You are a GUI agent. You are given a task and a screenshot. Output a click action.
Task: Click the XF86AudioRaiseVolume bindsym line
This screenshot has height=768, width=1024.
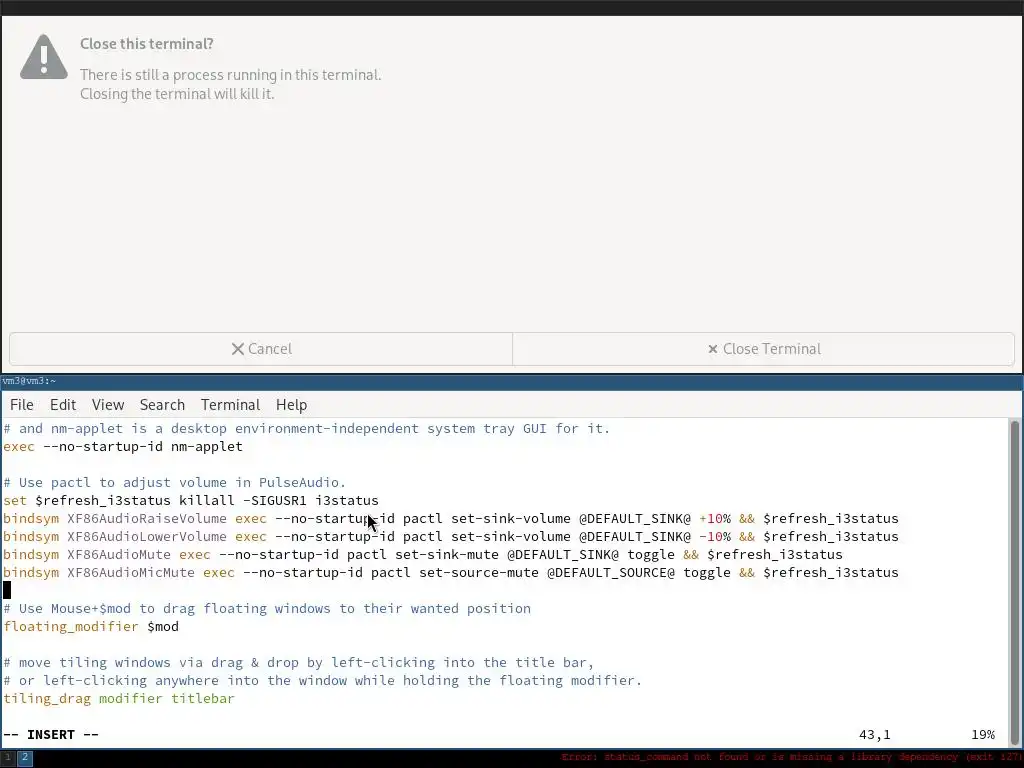(x=451, y=519)
